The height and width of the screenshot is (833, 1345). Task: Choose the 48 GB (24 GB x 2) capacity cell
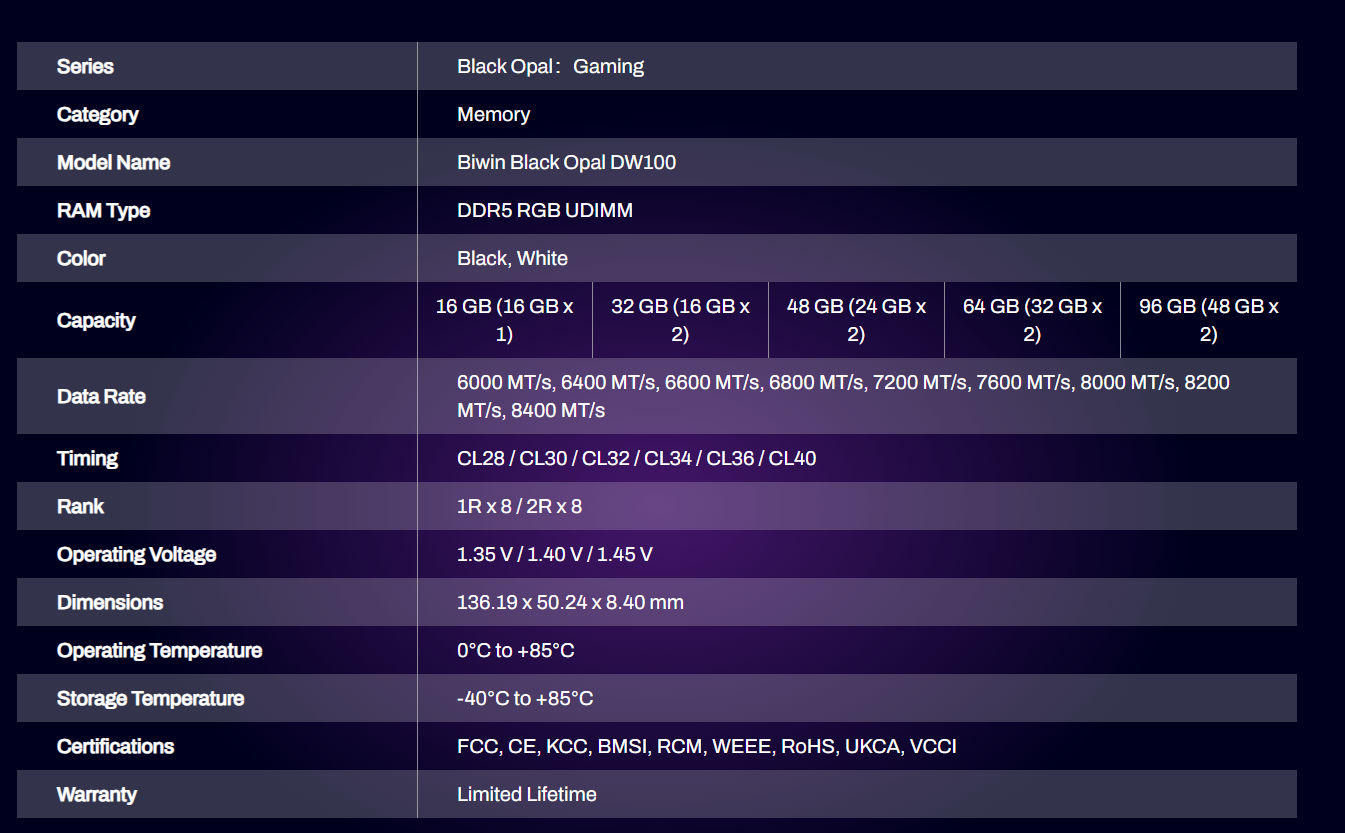pos(856,321)
